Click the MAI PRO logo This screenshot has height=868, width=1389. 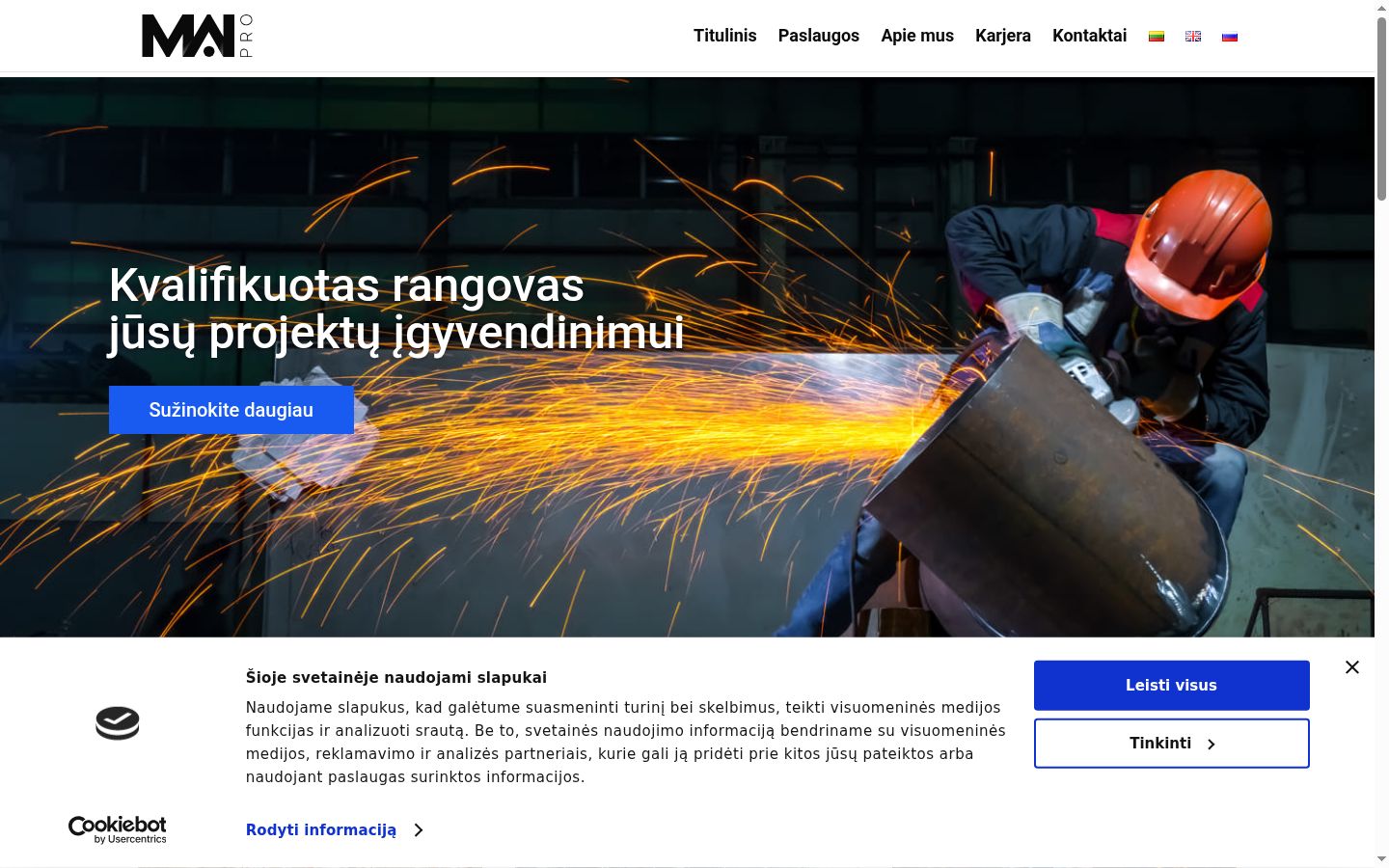coord(197,36)
